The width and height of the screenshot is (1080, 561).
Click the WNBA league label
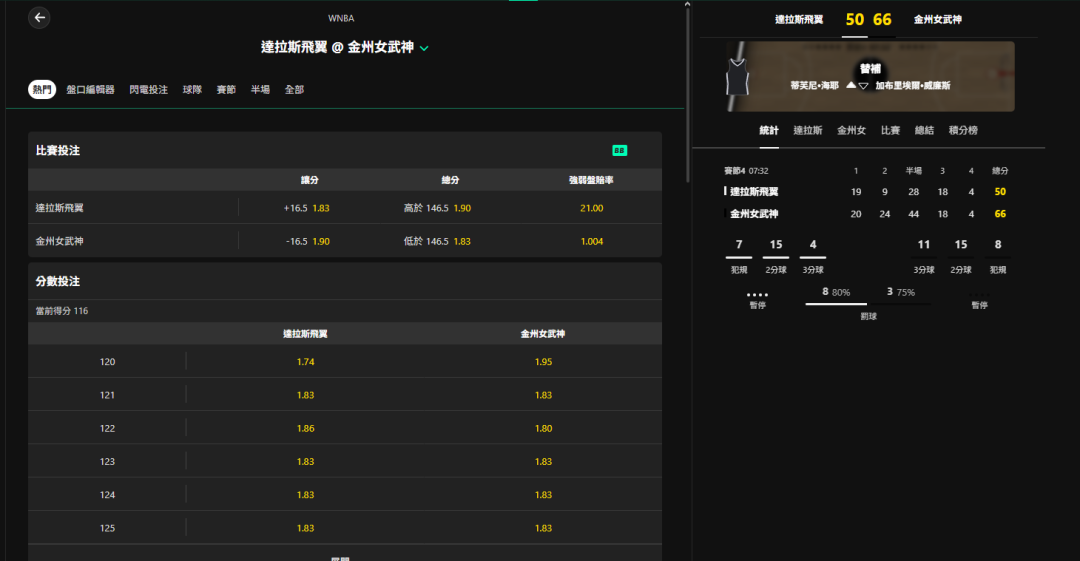[x=341, y=19]
